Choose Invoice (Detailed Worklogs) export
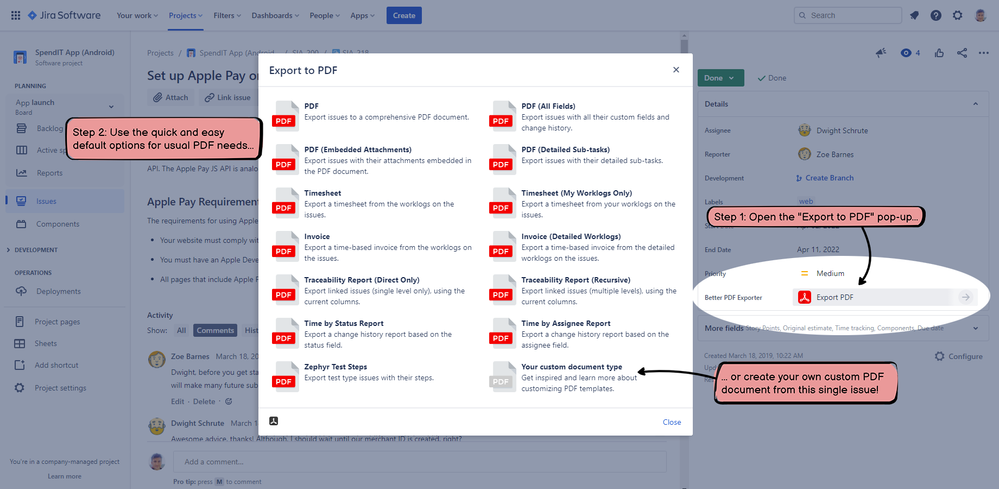999x489 pixels. pyautogui.click(x=584, y=247)
